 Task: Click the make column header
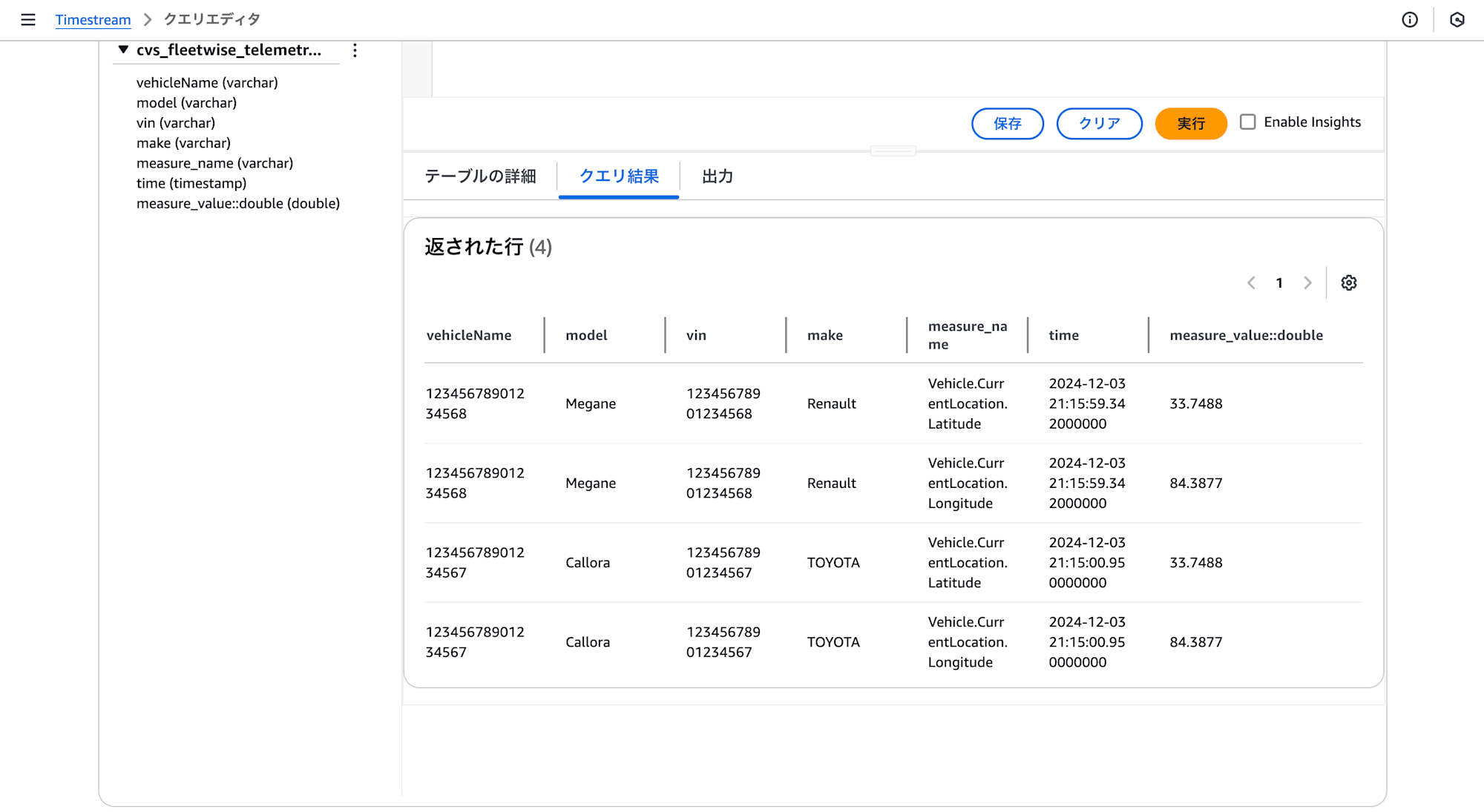pos(825,335)
